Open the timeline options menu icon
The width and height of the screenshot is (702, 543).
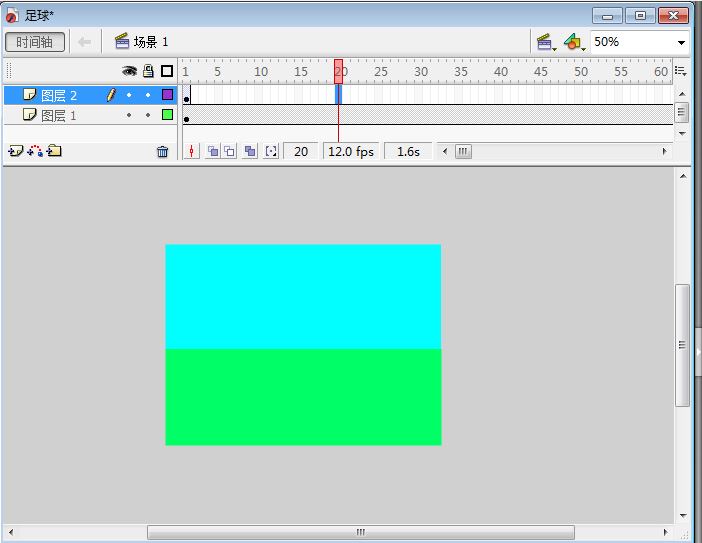click(681, 71)
